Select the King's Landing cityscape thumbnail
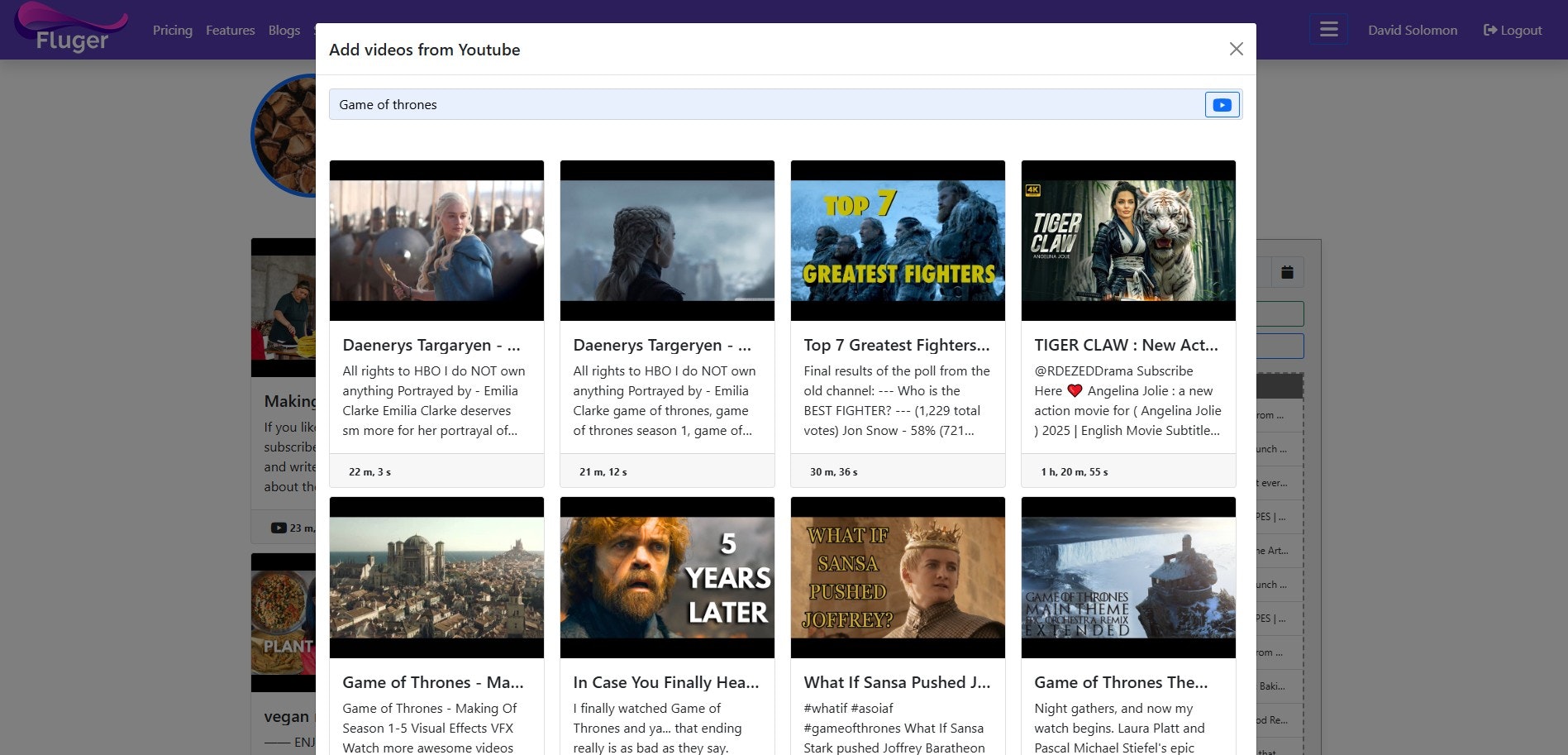This screenshot has width=1568, height=755. (436, 577)
